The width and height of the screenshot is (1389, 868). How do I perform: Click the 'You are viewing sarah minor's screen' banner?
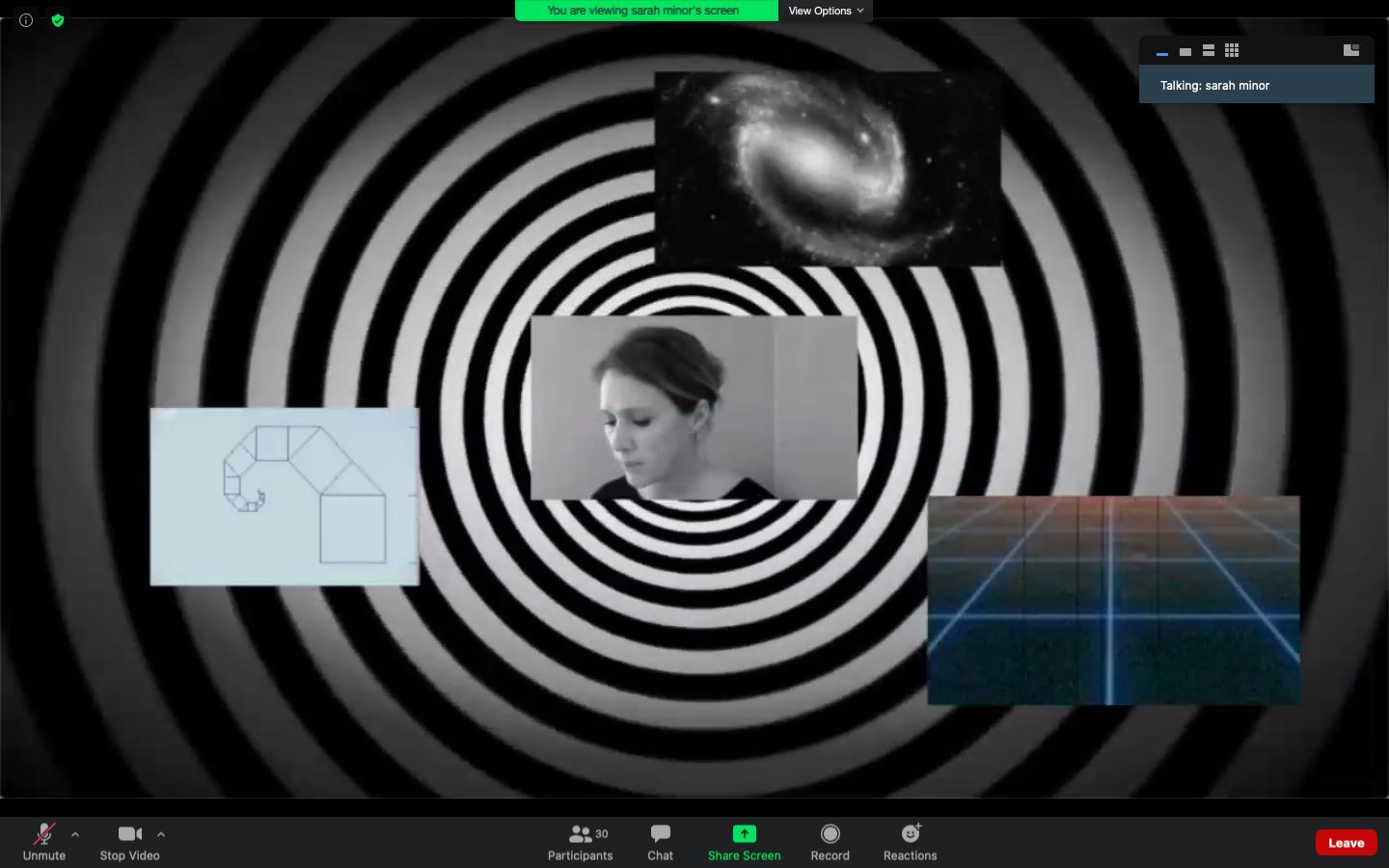click(646, 11)
